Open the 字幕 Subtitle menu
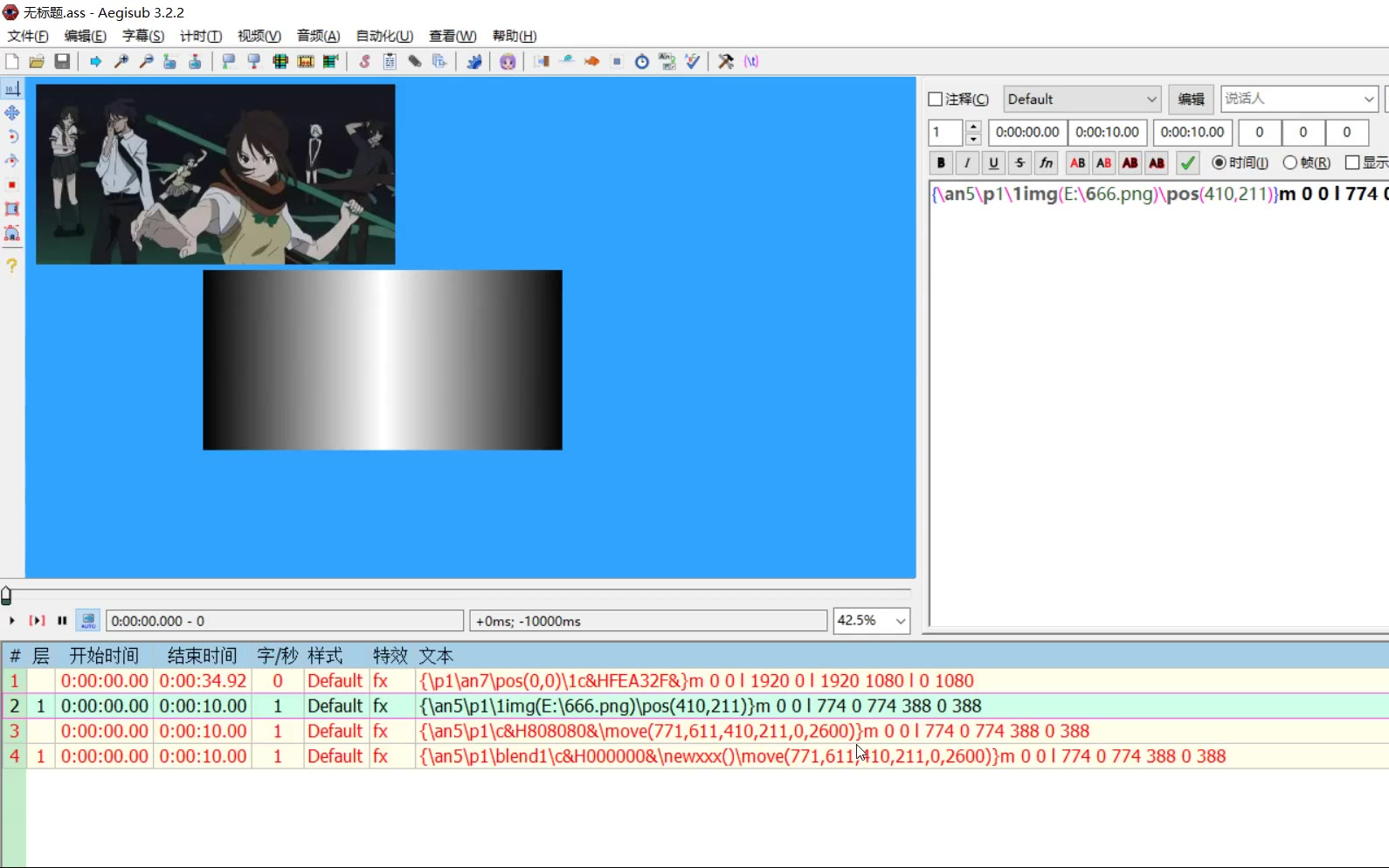The width and height of the screenshot is (1389, 868). pos(143,36)
